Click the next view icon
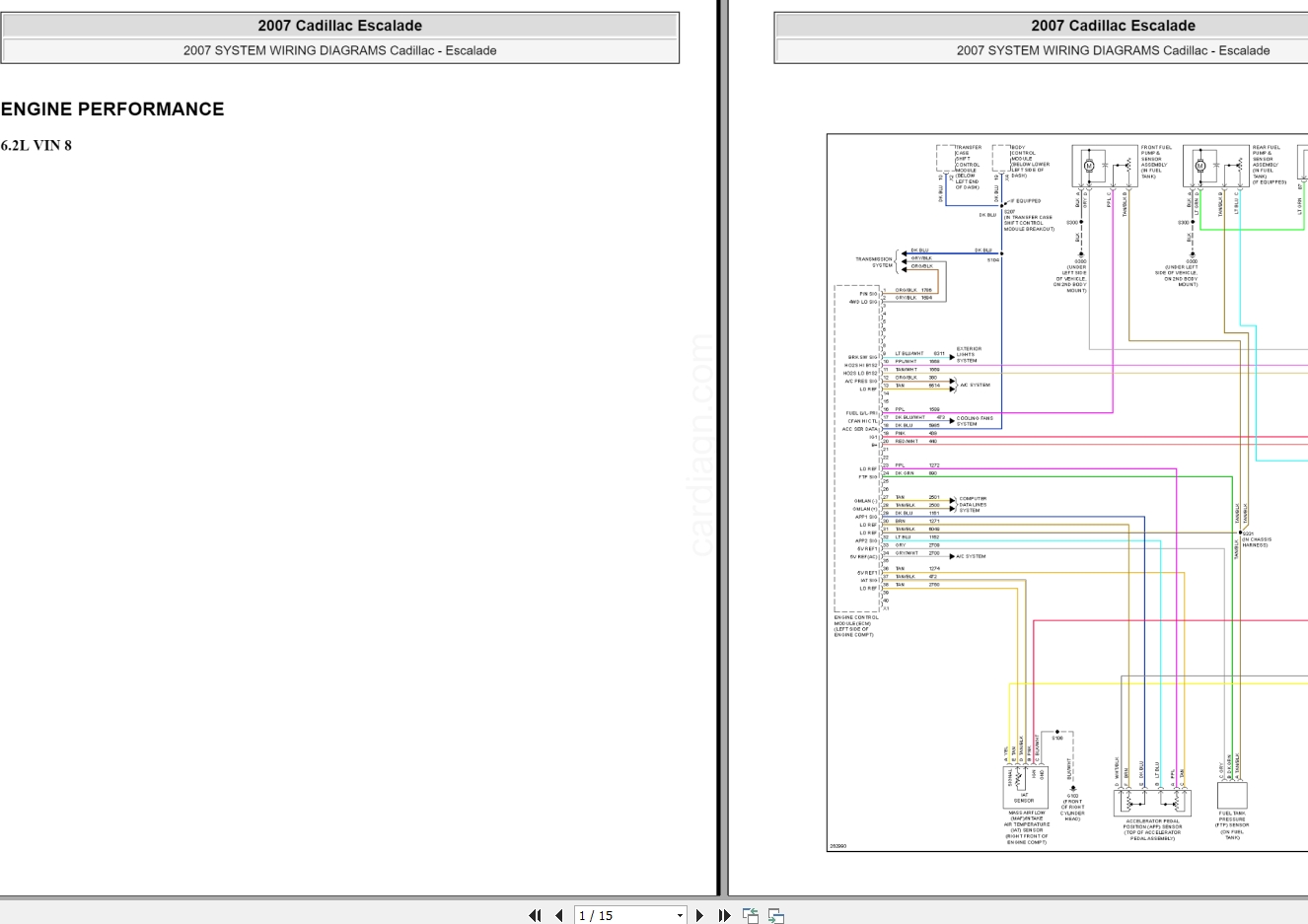The width and height of the screenshot is (1308, 924). [776, 915]
